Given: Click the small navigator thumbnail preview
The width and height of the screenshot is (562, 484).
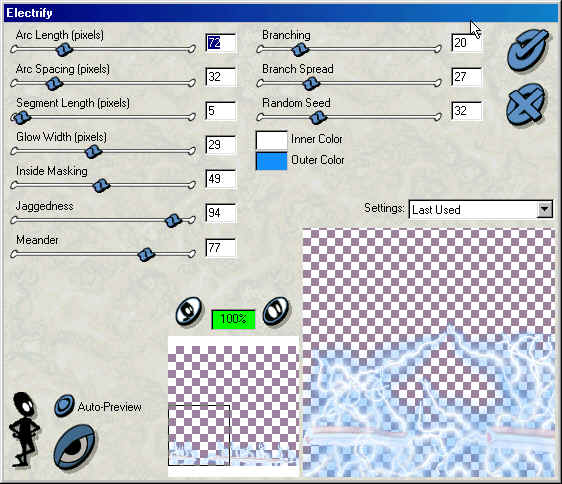Looking at the screenshot, I should coord(233,406).
